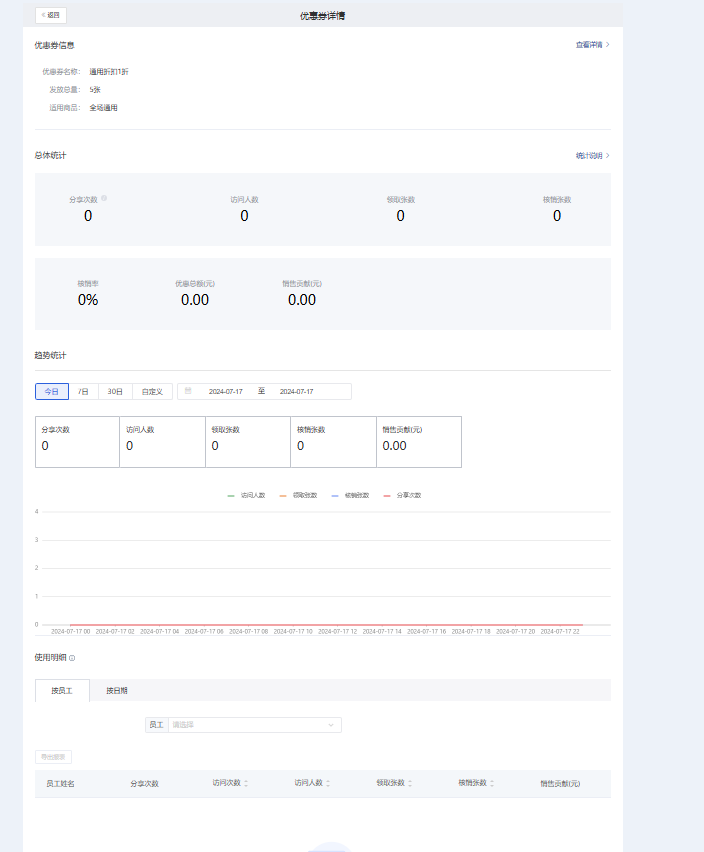Image resolution: width=704 pixels, height=852 pixels.
Task: Select the 领取张数 trend card
Action: pyautogui.click(x=248, y=442)
